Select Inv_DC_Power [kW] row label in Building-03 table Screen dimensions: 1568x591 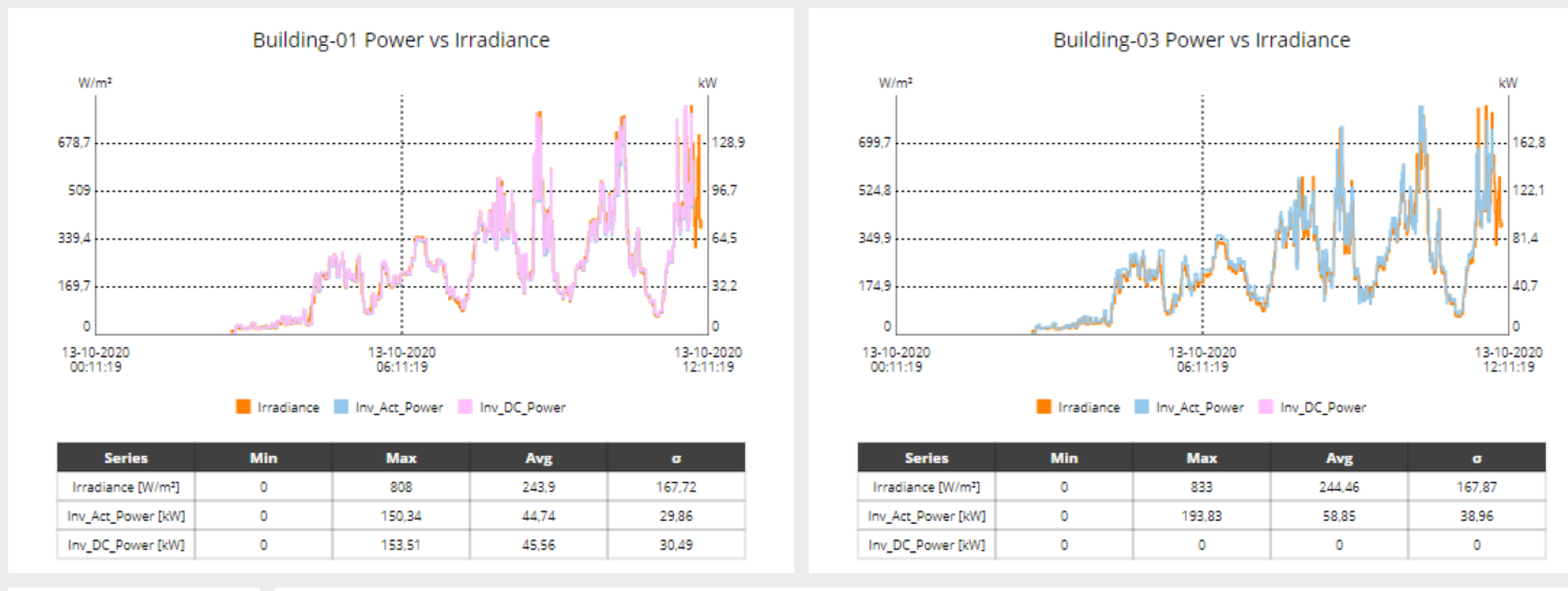point(926,544)
